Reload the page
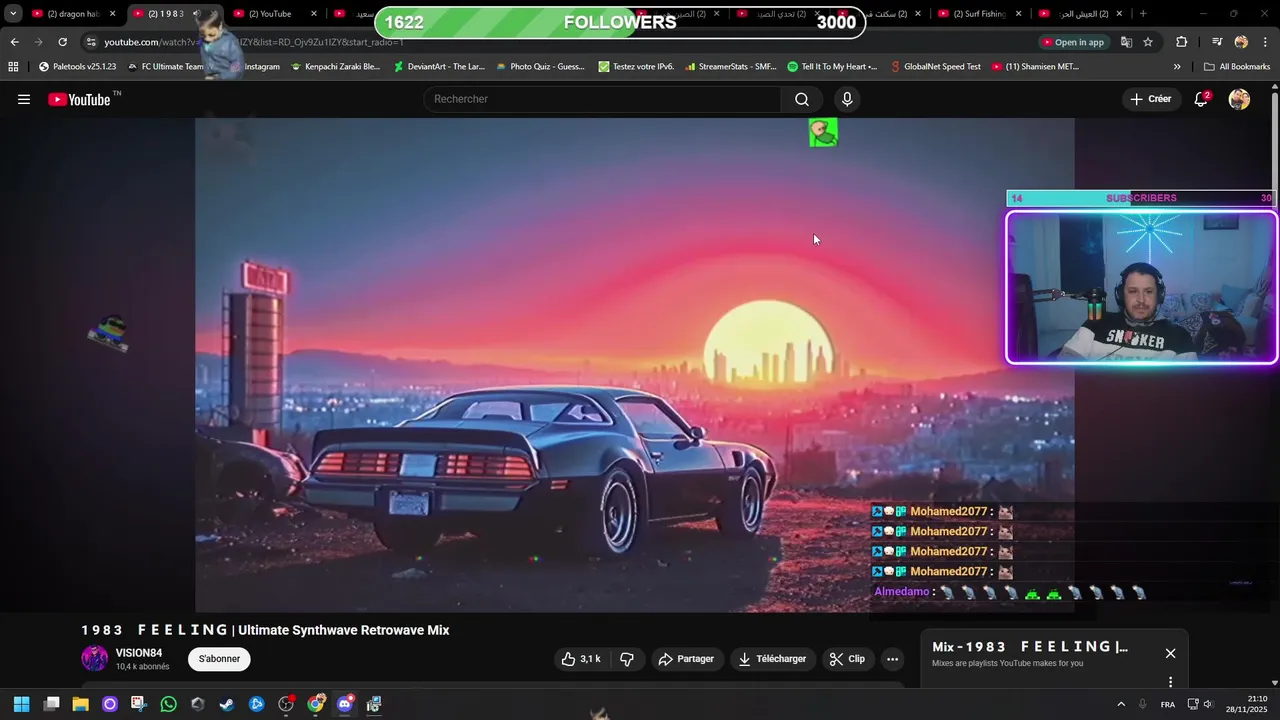The height and width of the screenshot is (720, 1280). pos(62,42)
